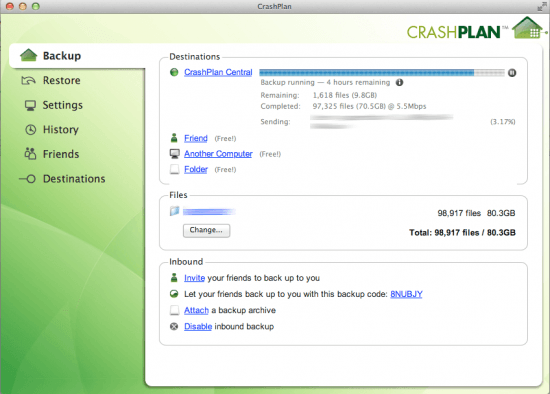
Task: Open the Backup tab in sidebar
Action: pos(77,56)
